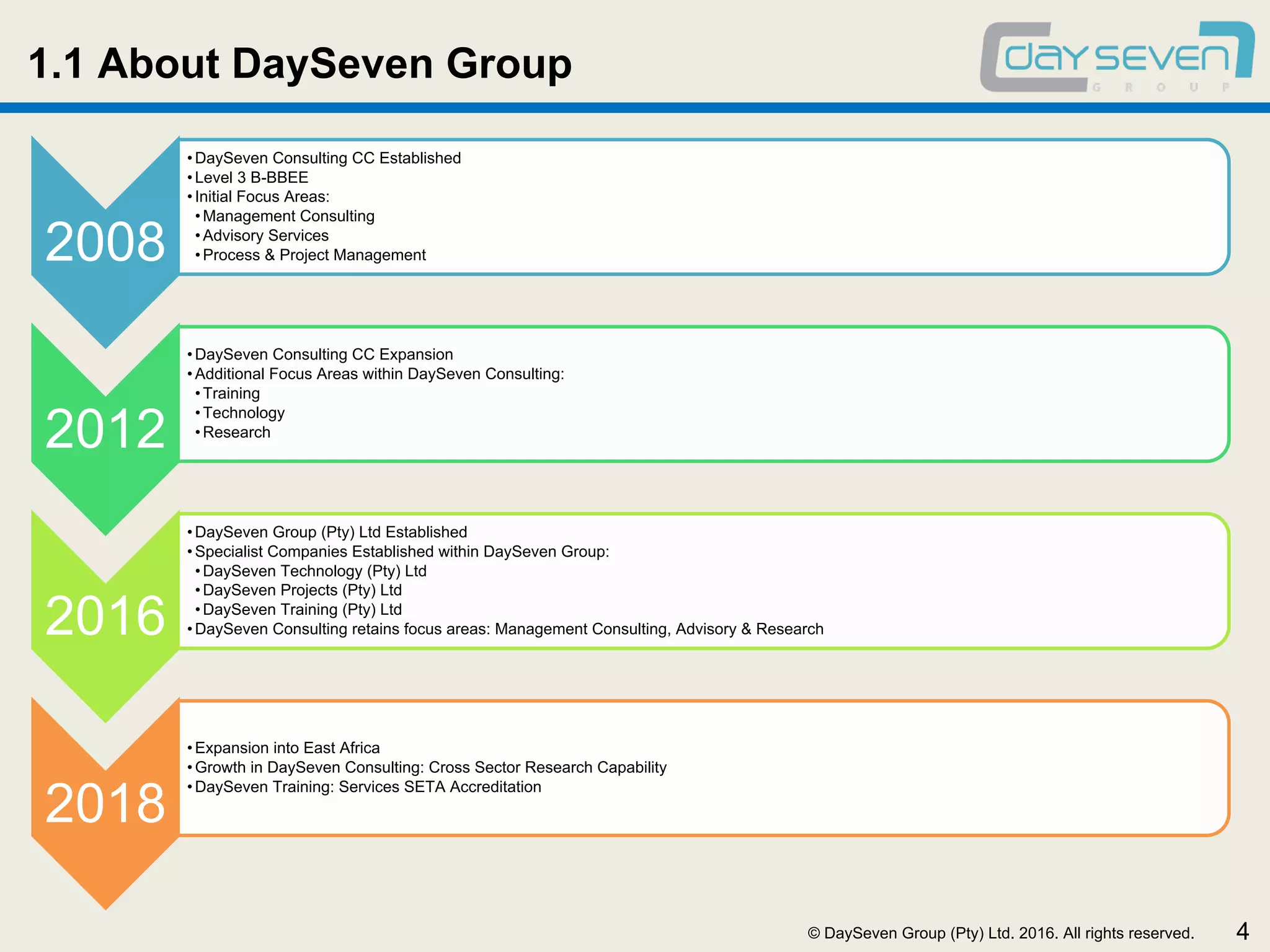The height and width of the screenshot is (952, 1270).
Task: Click the copyright footer text
Action: 1000,933
